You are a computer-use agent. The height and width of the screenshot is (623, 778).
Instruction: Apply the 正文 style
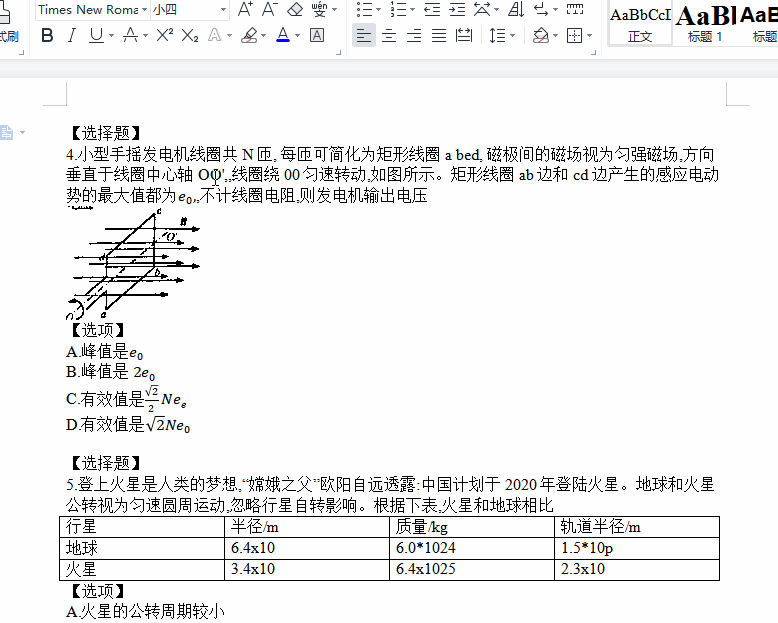click(640, 24)
